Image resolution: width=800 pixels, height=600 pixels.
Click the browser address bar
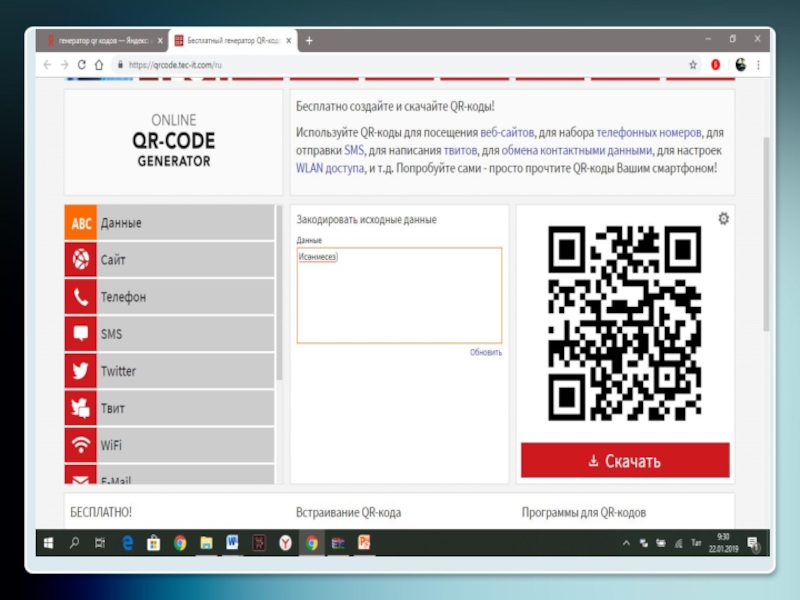400,64
